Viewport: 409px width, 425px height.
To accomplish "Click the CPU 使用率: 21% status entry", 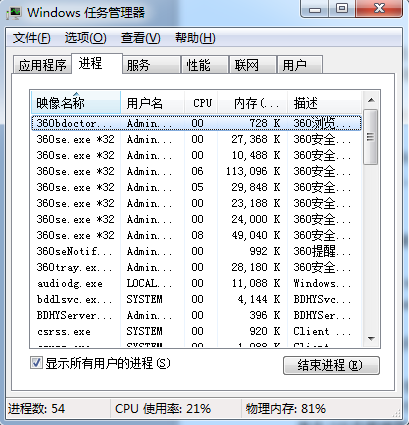I will coord(163,409).
